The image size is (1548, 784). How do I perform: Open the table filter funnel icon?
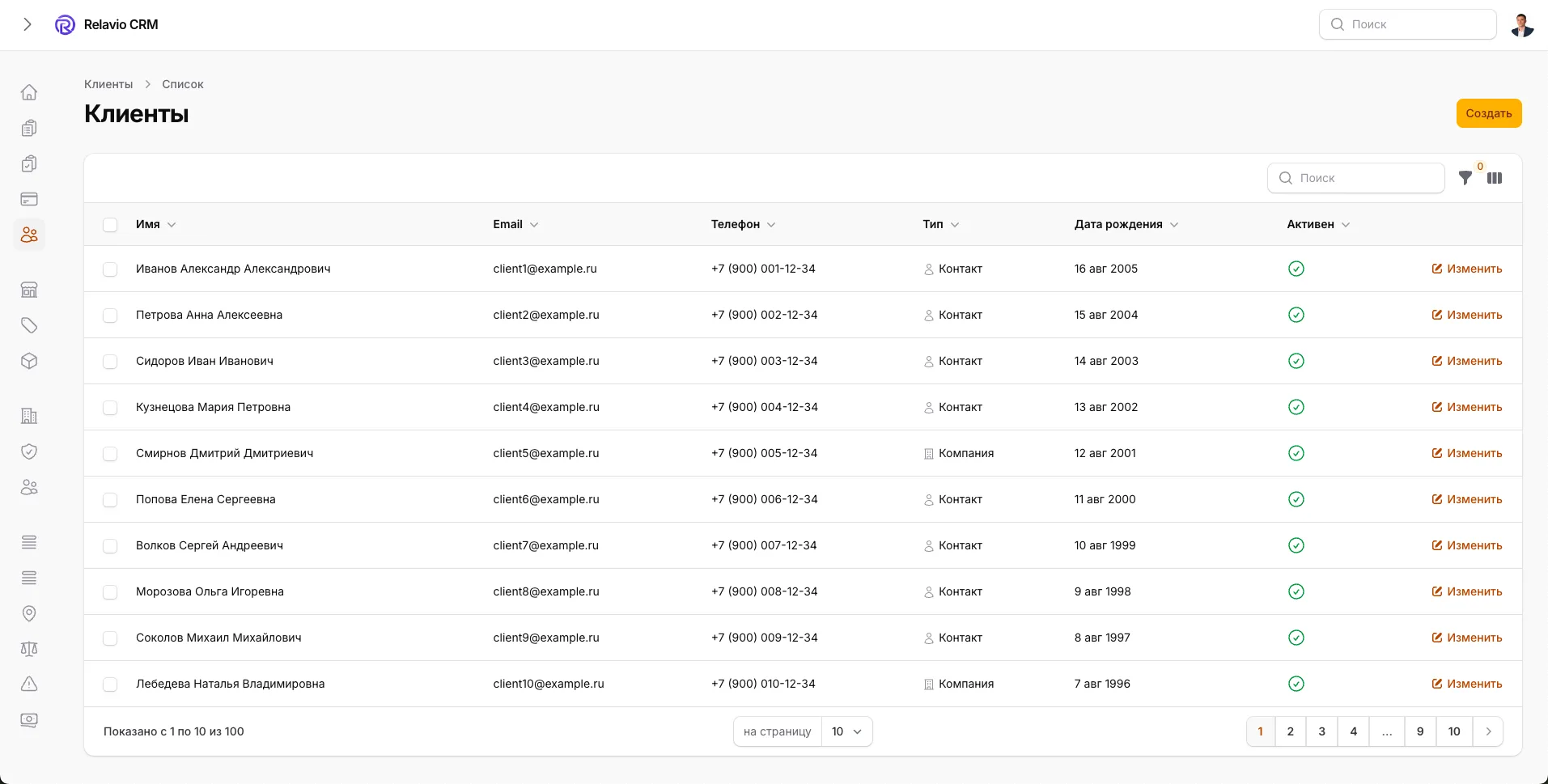pos(1465,178)
